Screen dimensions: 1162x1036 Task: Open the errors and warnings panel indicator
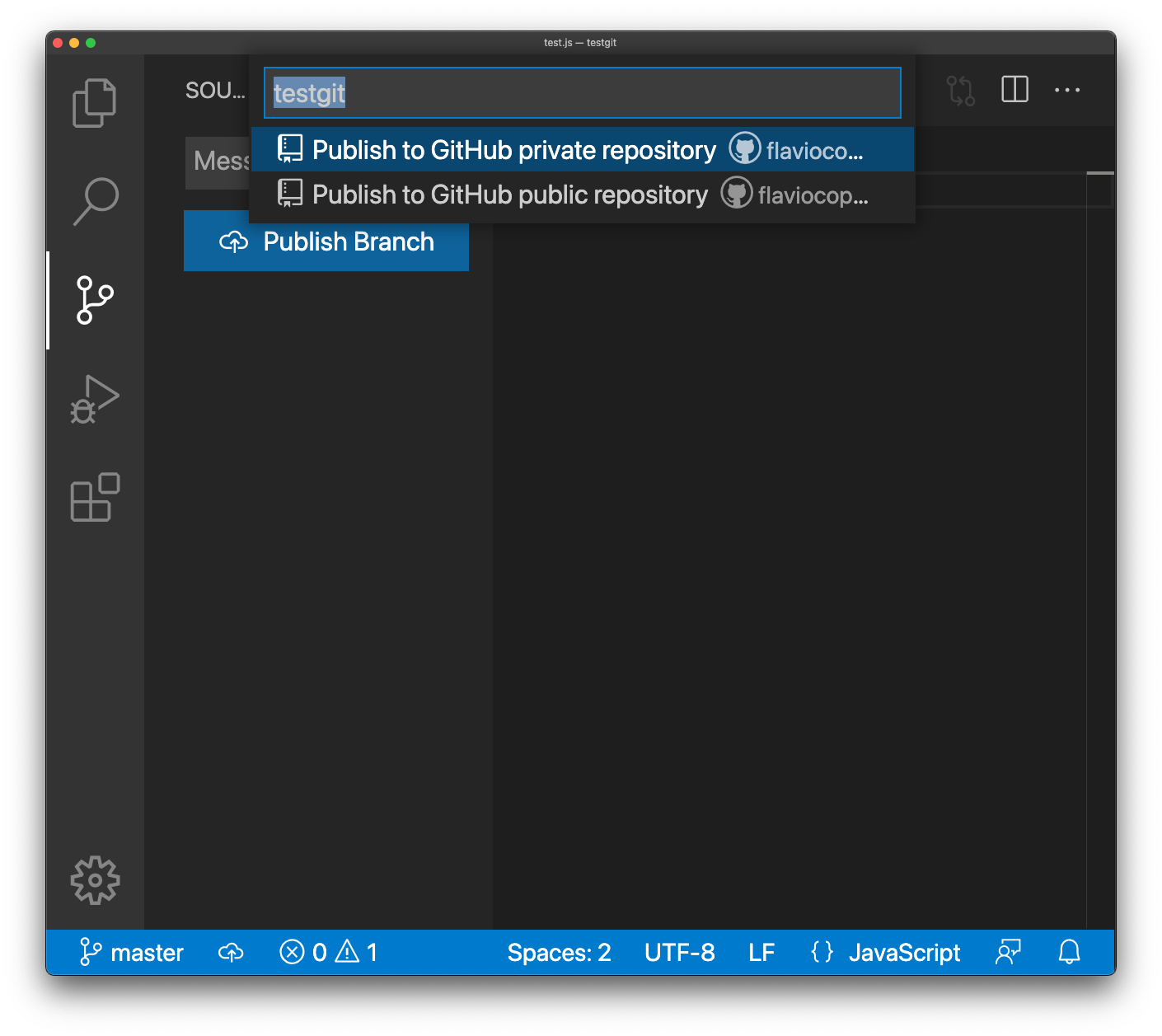(x=328, y=952)
